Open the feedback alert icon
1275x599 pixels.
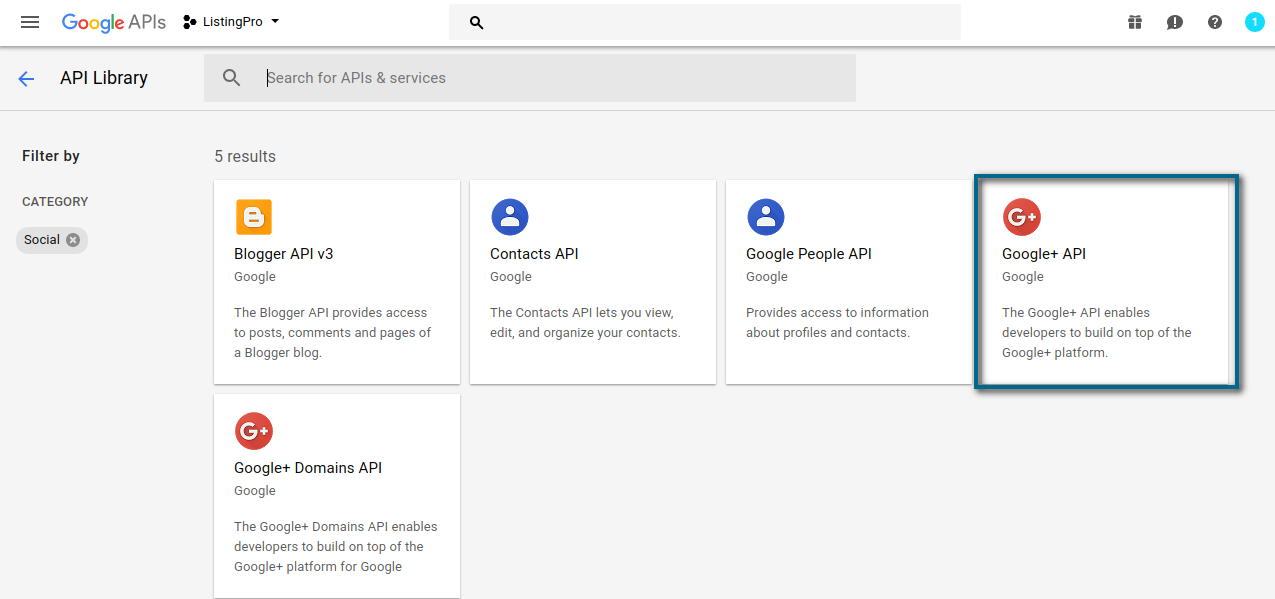(x=1175, y=22)
